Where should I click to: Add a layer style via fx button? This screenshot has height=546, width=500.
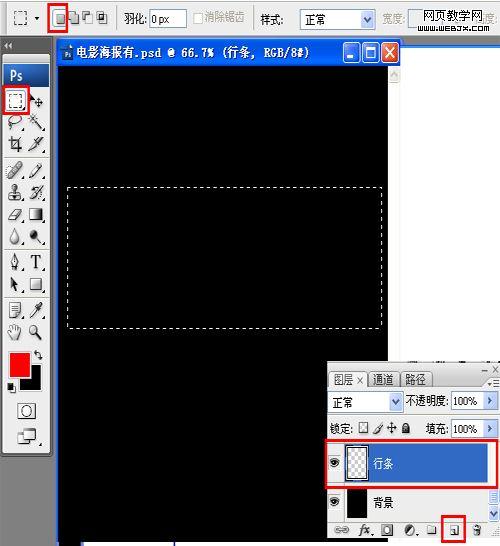click(x=366, y=530)
